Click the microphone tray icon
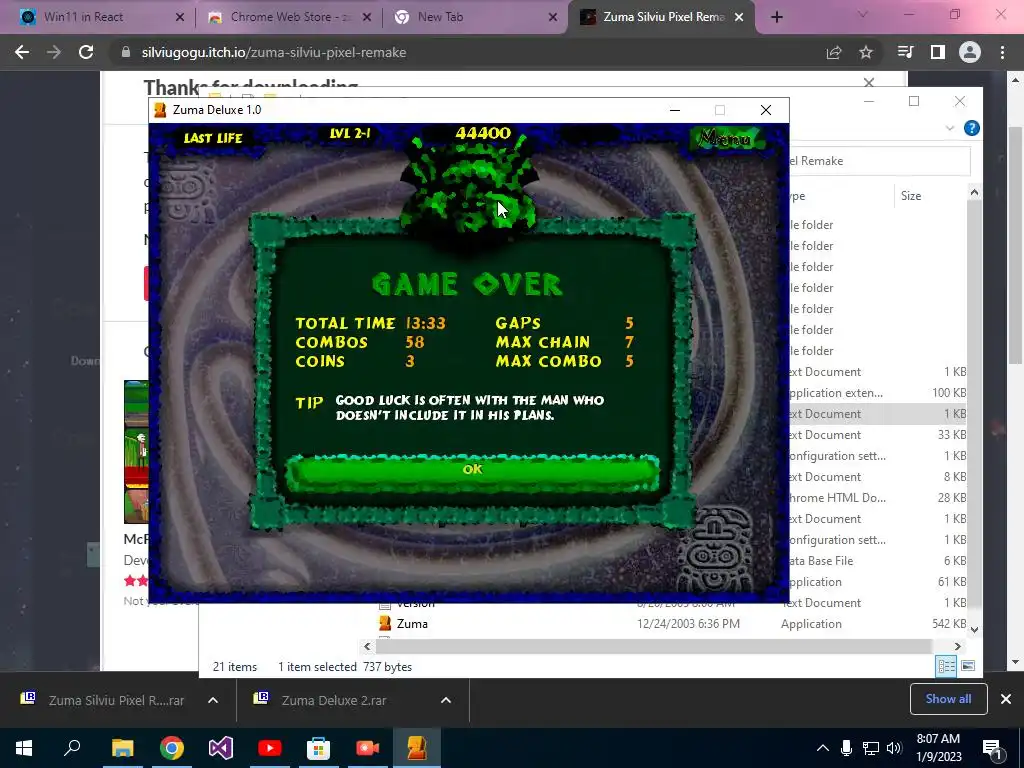1024x768 pixels. [846, 748]
